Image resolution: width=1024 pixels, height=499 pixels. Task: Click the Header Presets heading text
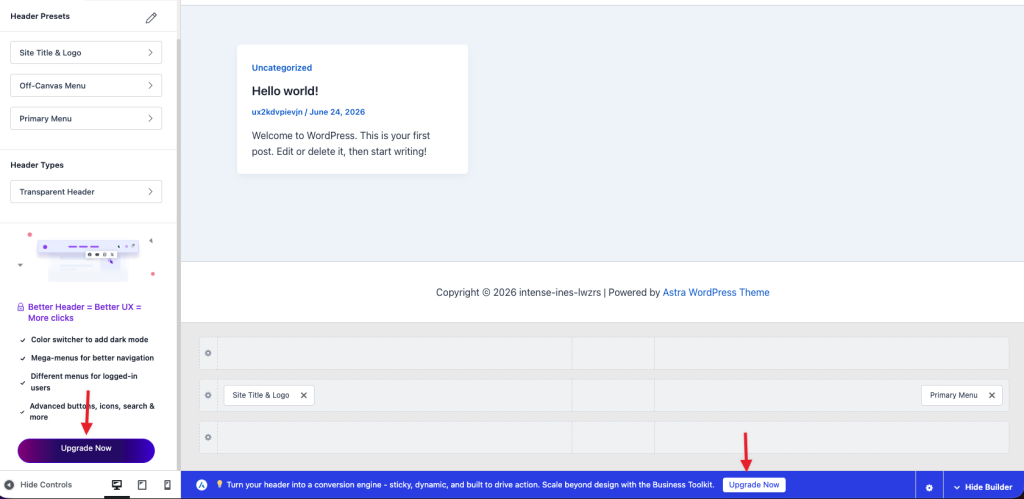coord(40,16)
